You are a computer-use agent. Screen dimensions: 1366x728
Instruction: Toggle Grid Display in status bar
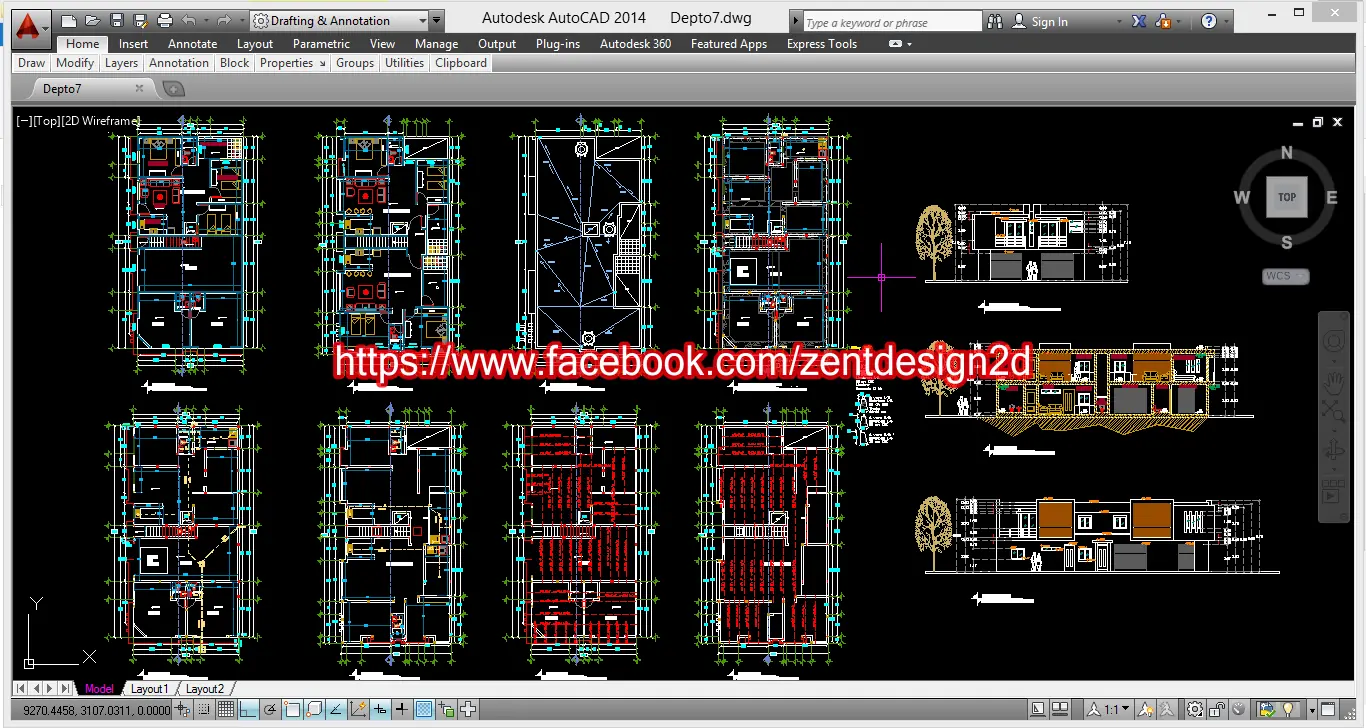click(226, 710)
